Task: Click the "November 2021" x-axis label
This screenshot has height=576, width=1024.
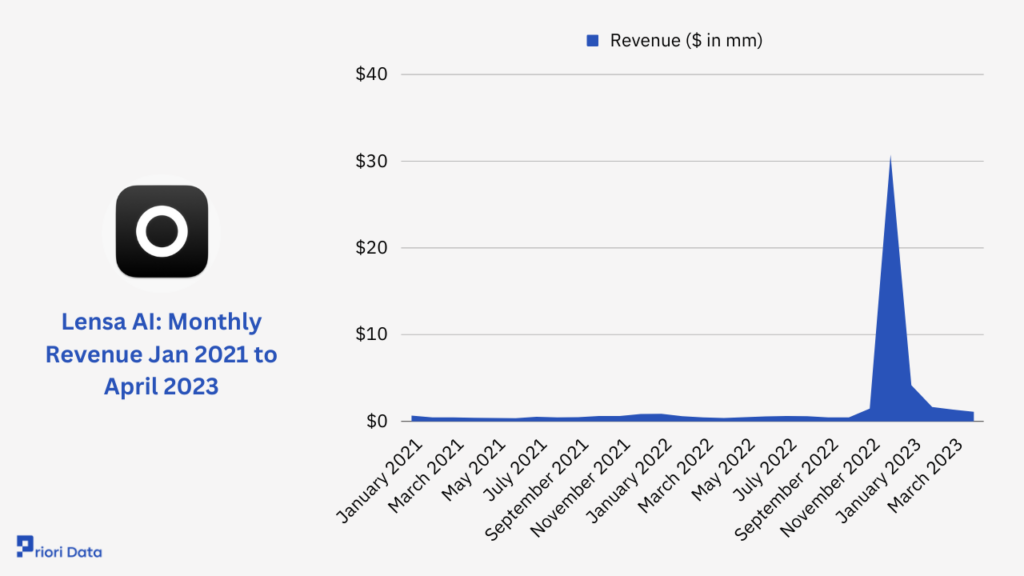Action: (581, 488)
